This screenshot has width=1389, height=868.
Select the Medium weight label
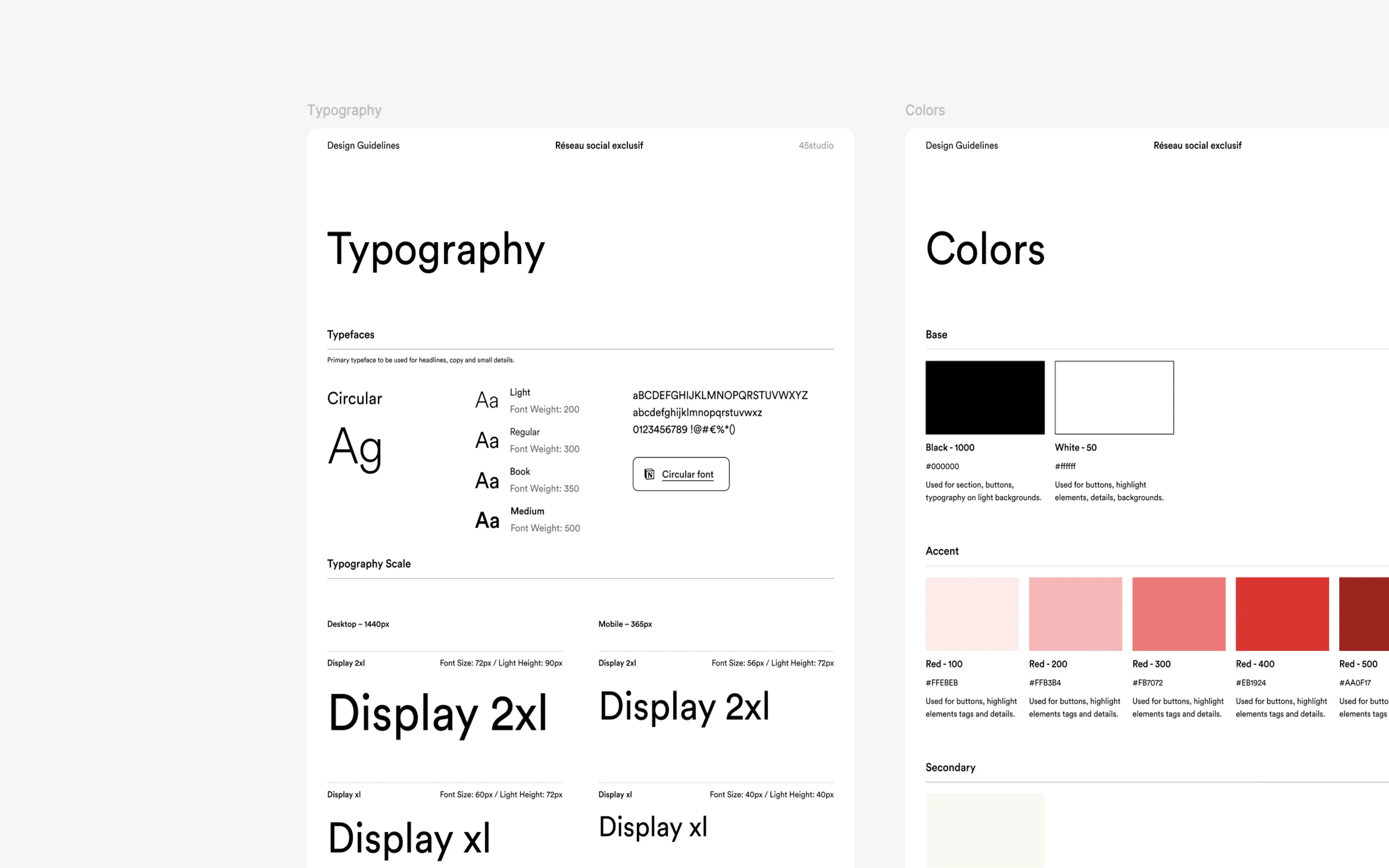[527, 511]
